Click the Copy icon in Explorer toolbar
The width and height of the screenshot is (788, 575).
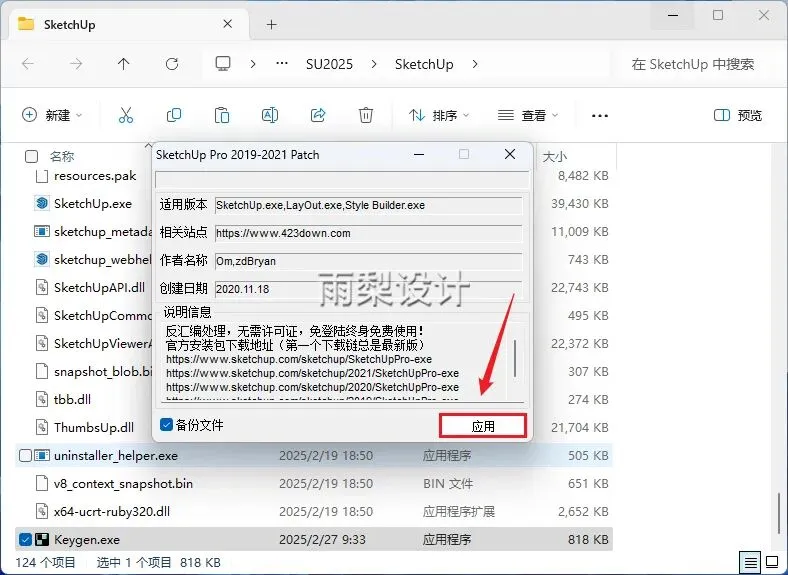pyautogui.click(x=174, y=115)
